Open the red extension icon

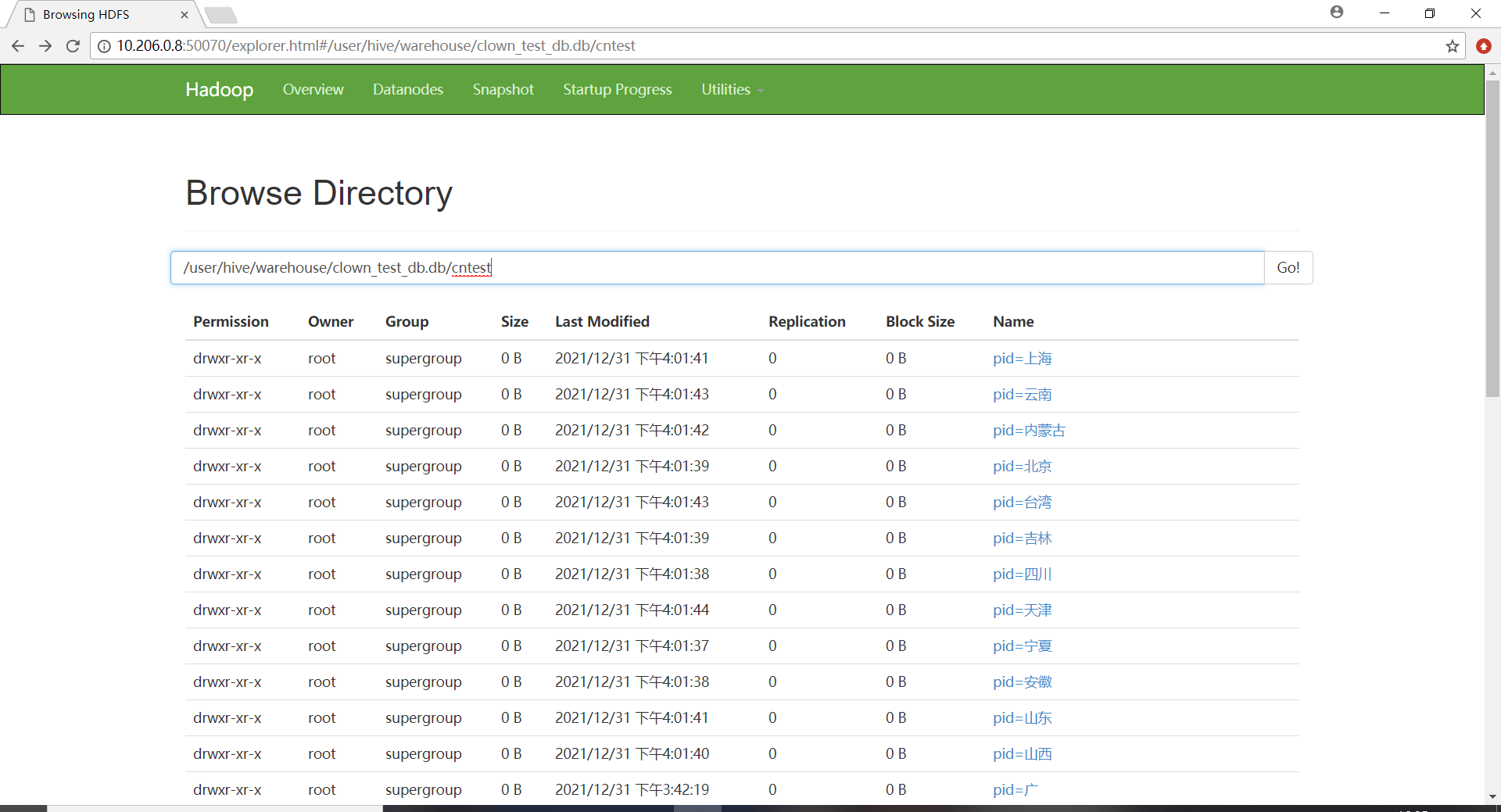(x=1483, y=46)
